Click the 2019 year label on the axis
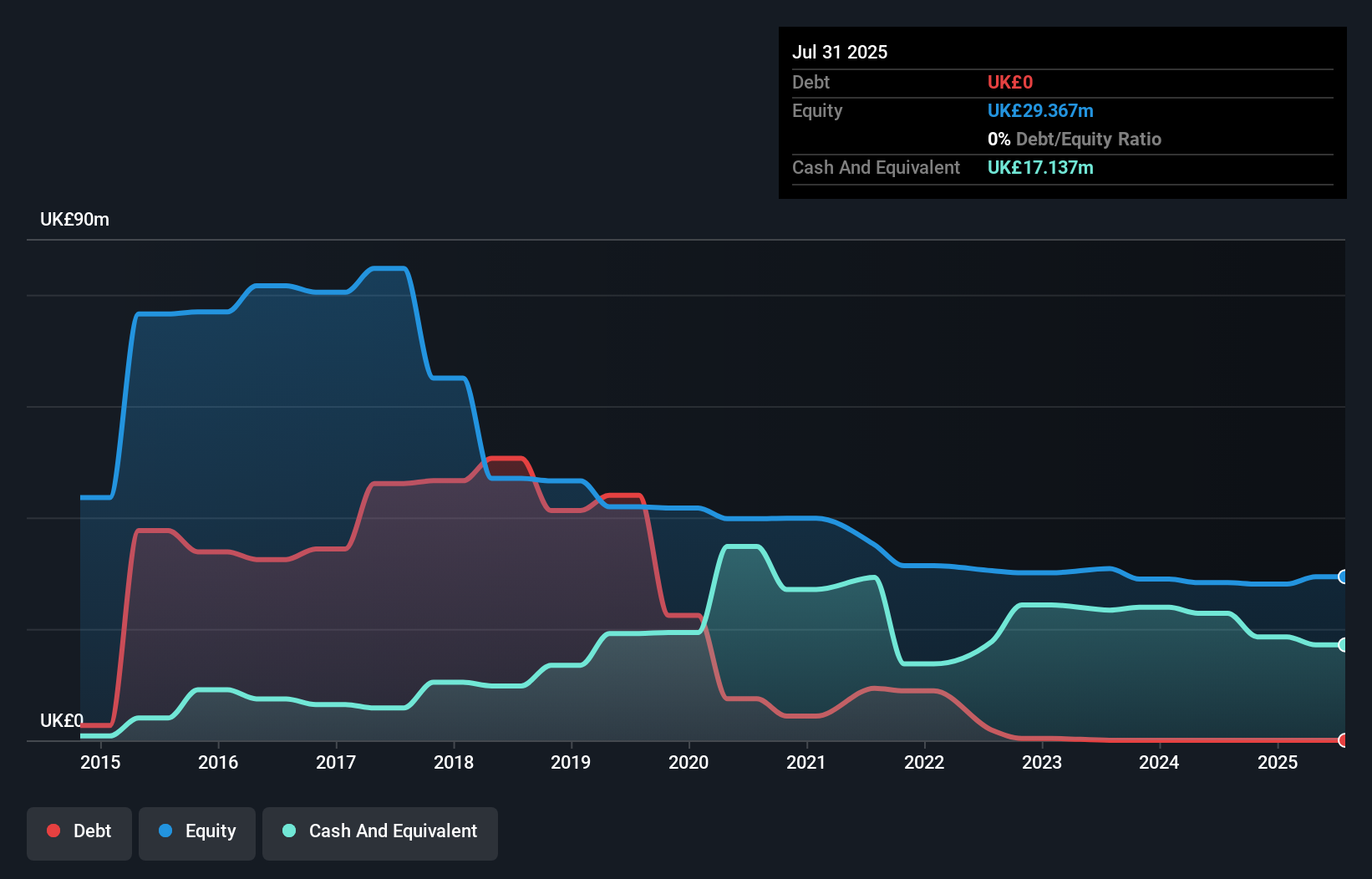Image resolution: width=1372 pixels, height=879 pixels. coord(572,763)
